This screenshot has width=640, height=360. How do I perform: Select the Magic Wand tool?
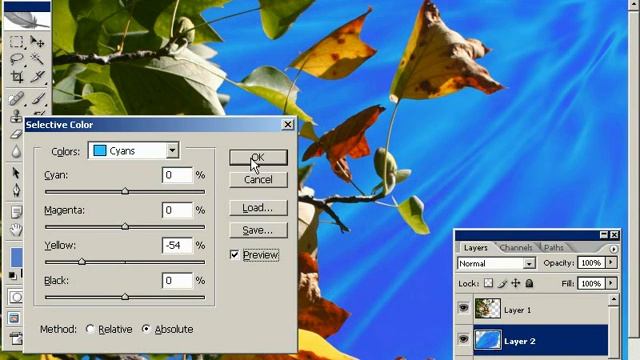click(x=37, y=60)
